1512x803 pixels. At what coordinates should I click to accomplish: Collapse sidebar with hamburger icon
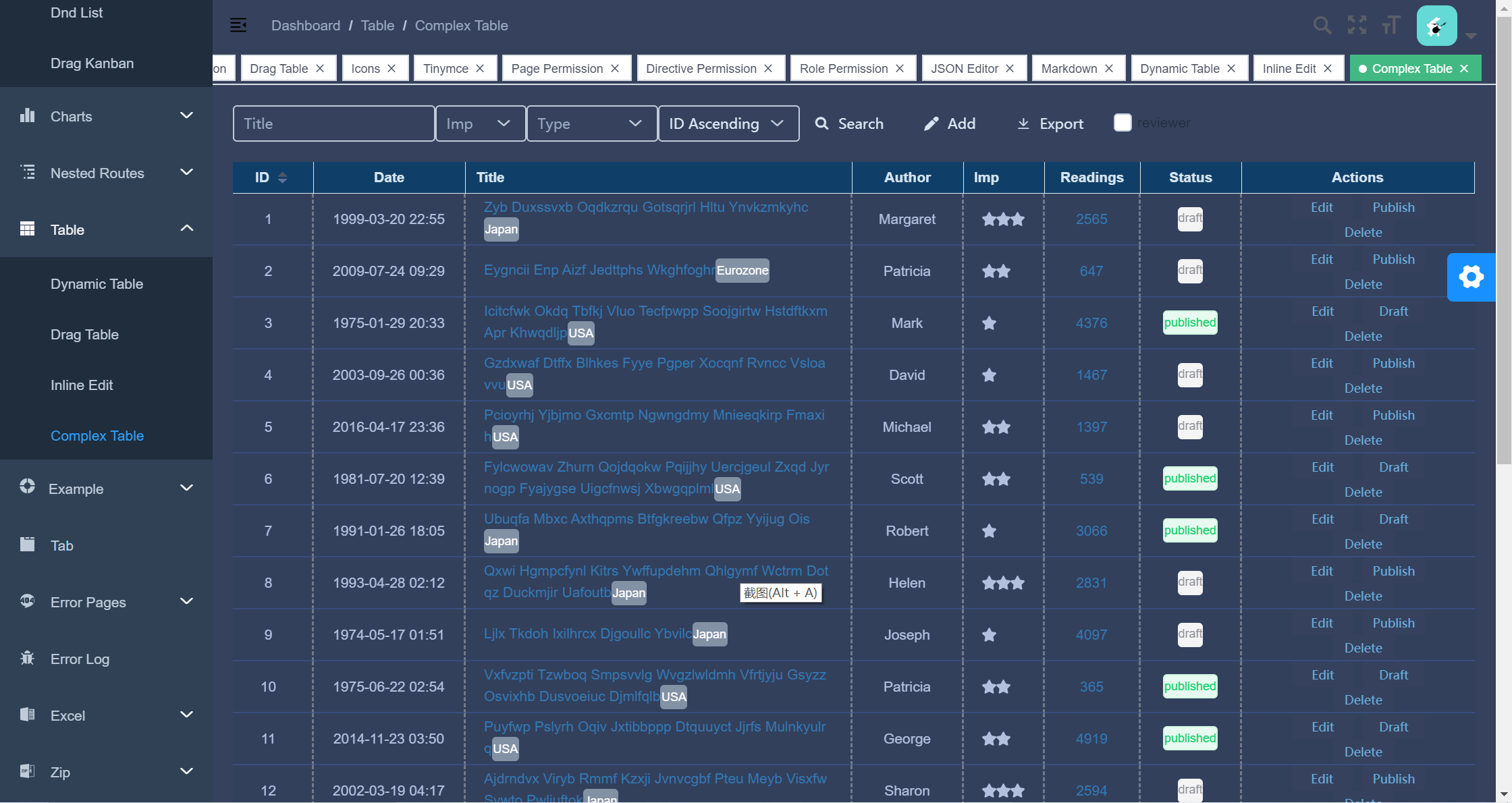[238, 26]
